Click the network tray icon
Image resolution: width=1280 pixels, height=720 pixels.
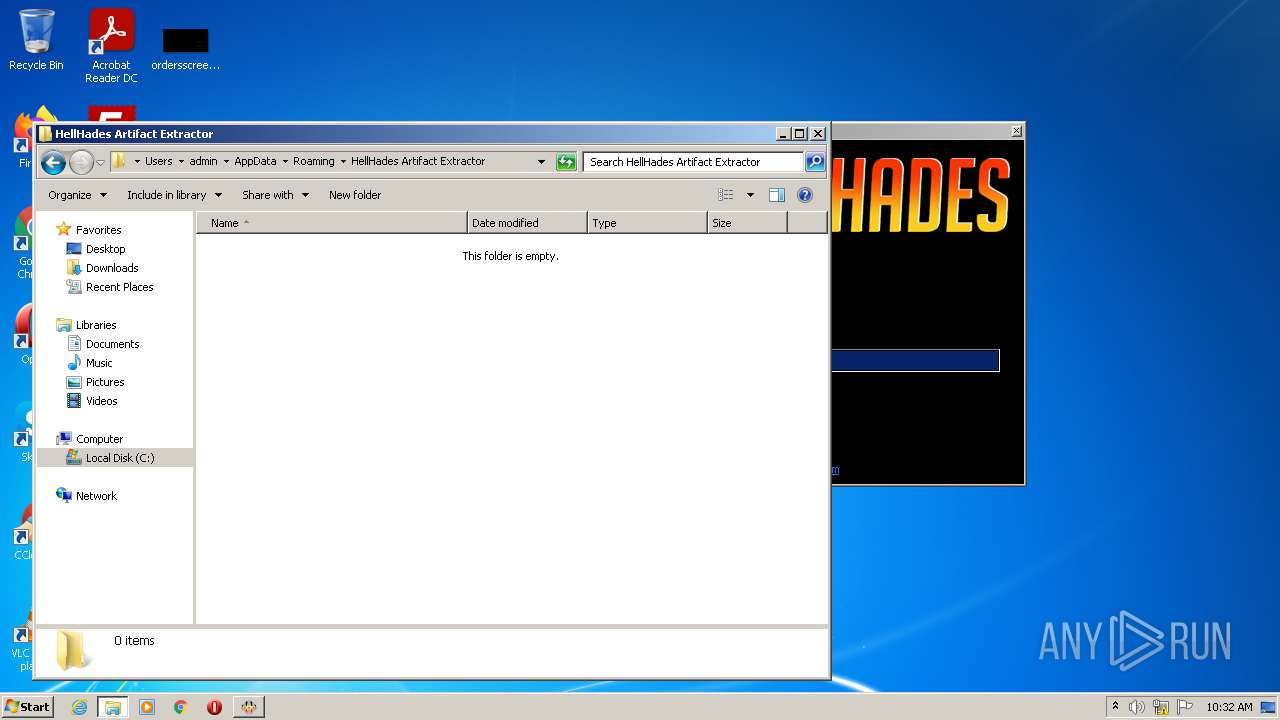click(x=1161, y=707)
